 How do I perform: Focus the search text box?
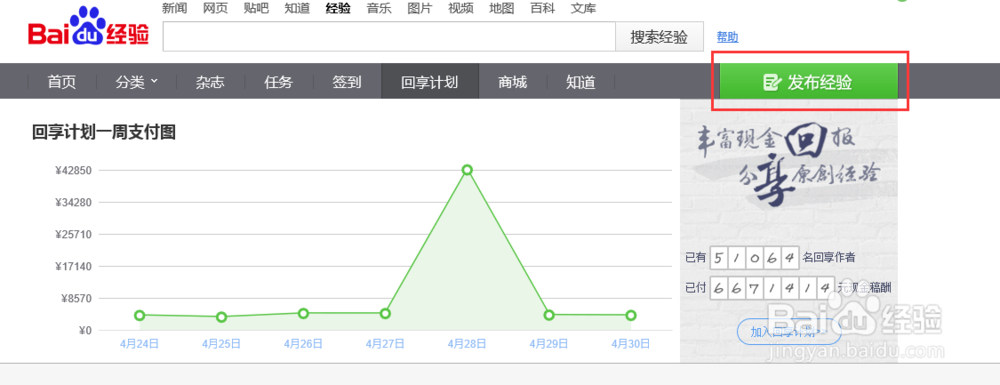[x=389, y=36]
